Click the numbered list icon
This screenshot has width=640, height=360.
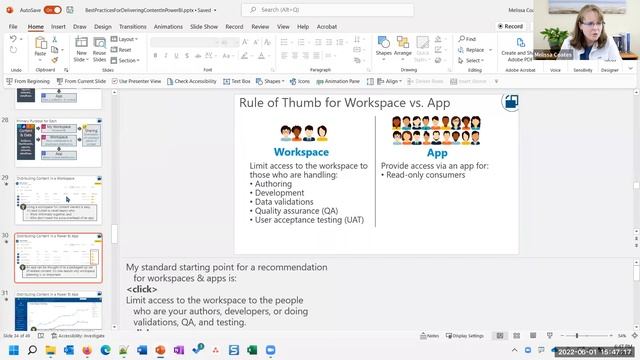(x=301, y=42)
